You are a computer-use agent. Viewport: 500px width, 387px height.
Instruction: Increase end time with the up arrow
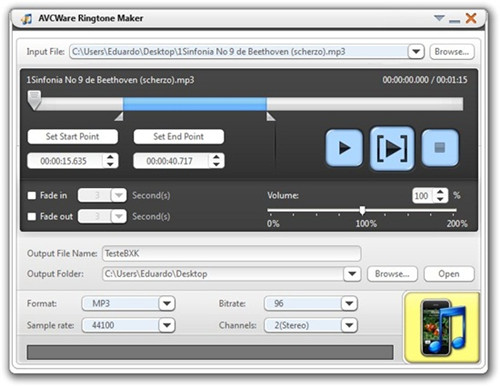[216, 157]
